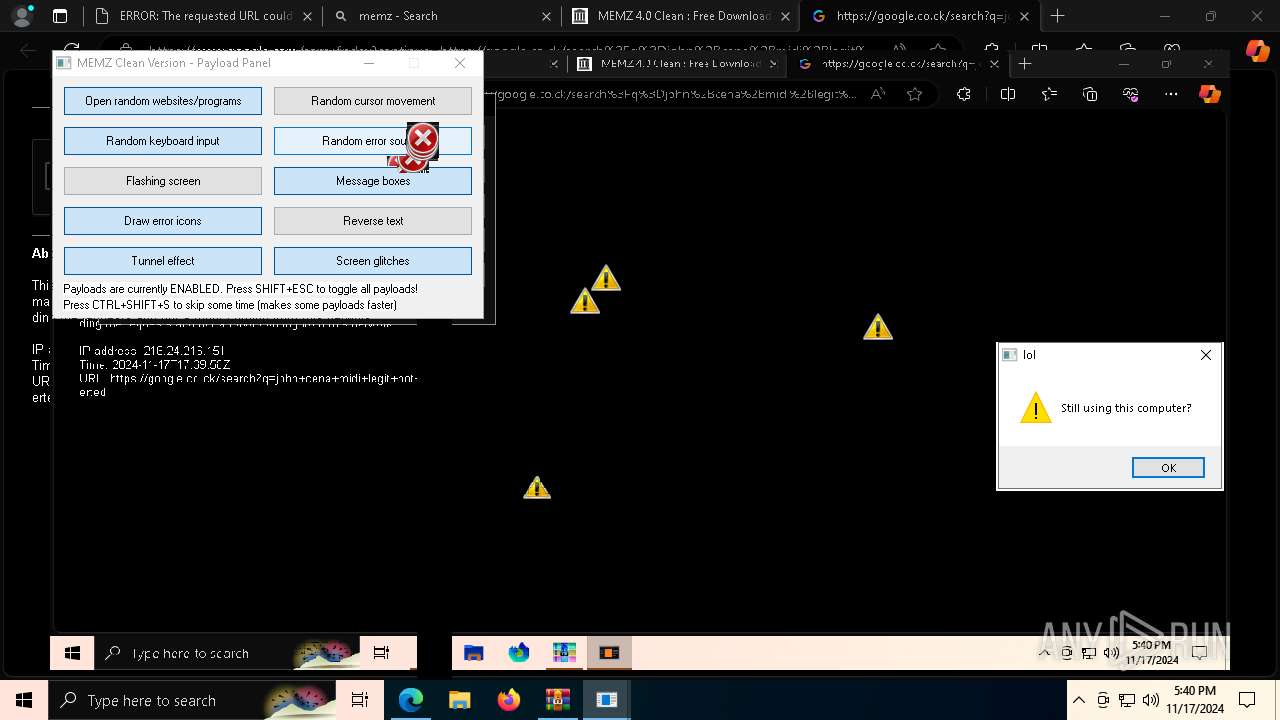Select the google.co.ck search tab in top row
Image resolution: width=1280 pixels, height=720 pixels.
click(x=920, y=16)
